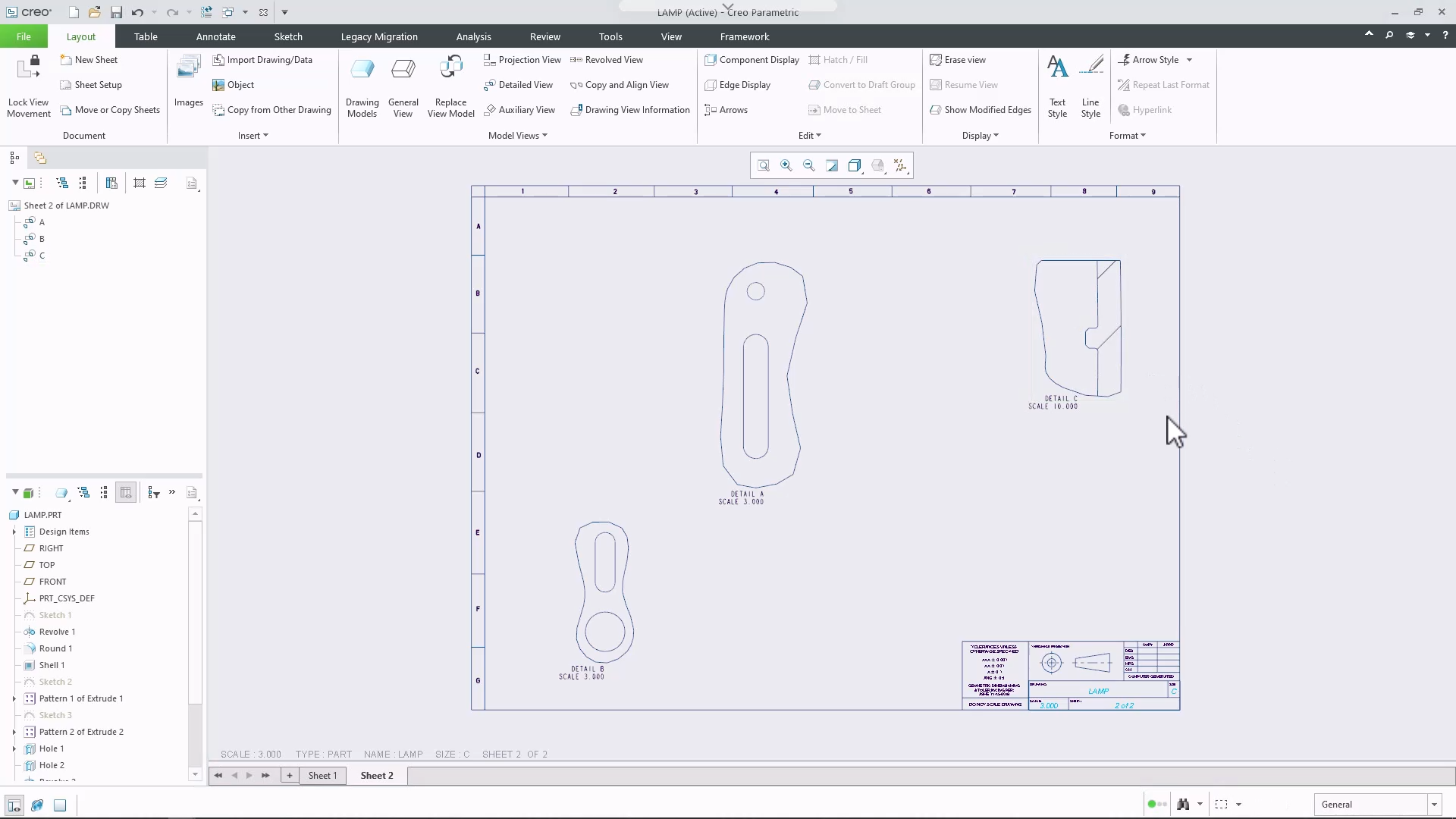The width and height of the screenshot is (1456, 819).
Task: Click the help question mark icon
Action: coord(1445,35)
